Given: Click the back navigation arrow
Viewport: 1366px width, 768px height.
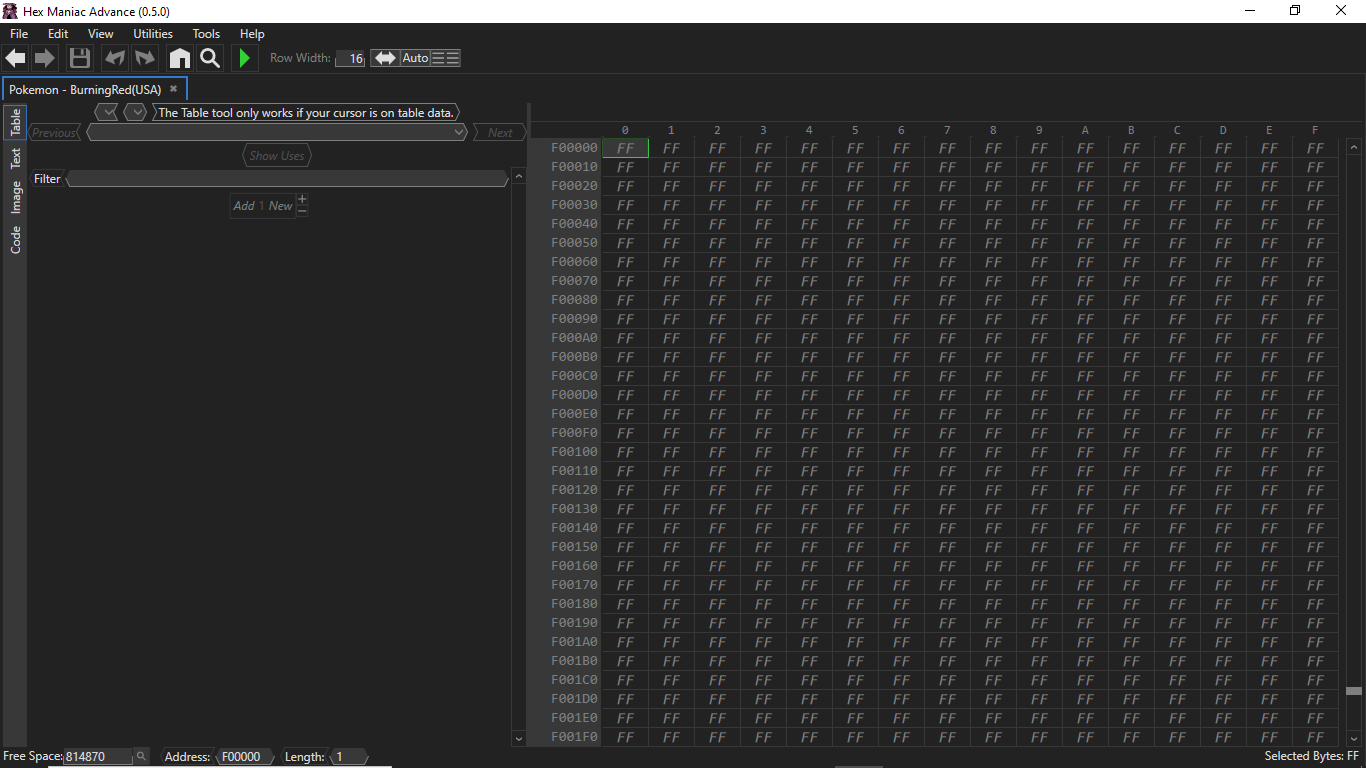Looking at the screenshot, I should tap(16, 58).
